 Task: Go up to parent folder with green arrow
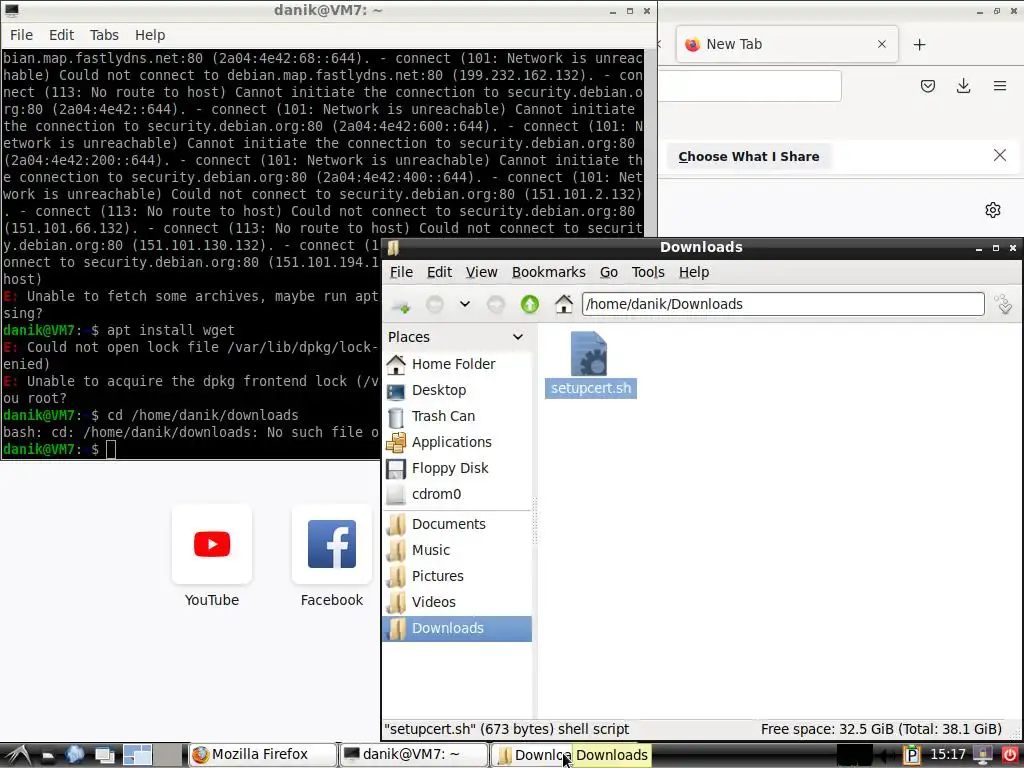530,304
